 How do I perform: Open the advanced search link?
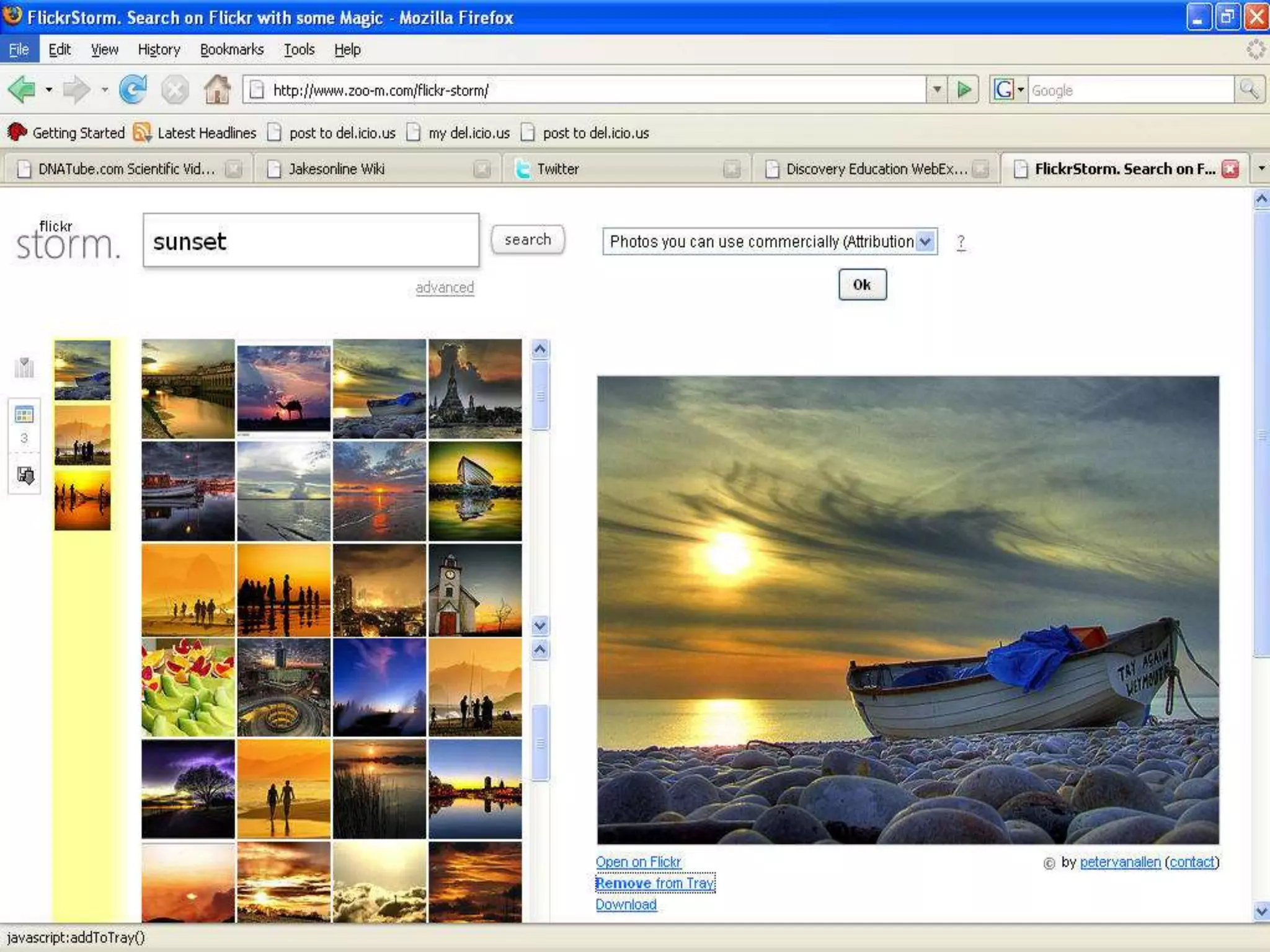tap(445, 288)
